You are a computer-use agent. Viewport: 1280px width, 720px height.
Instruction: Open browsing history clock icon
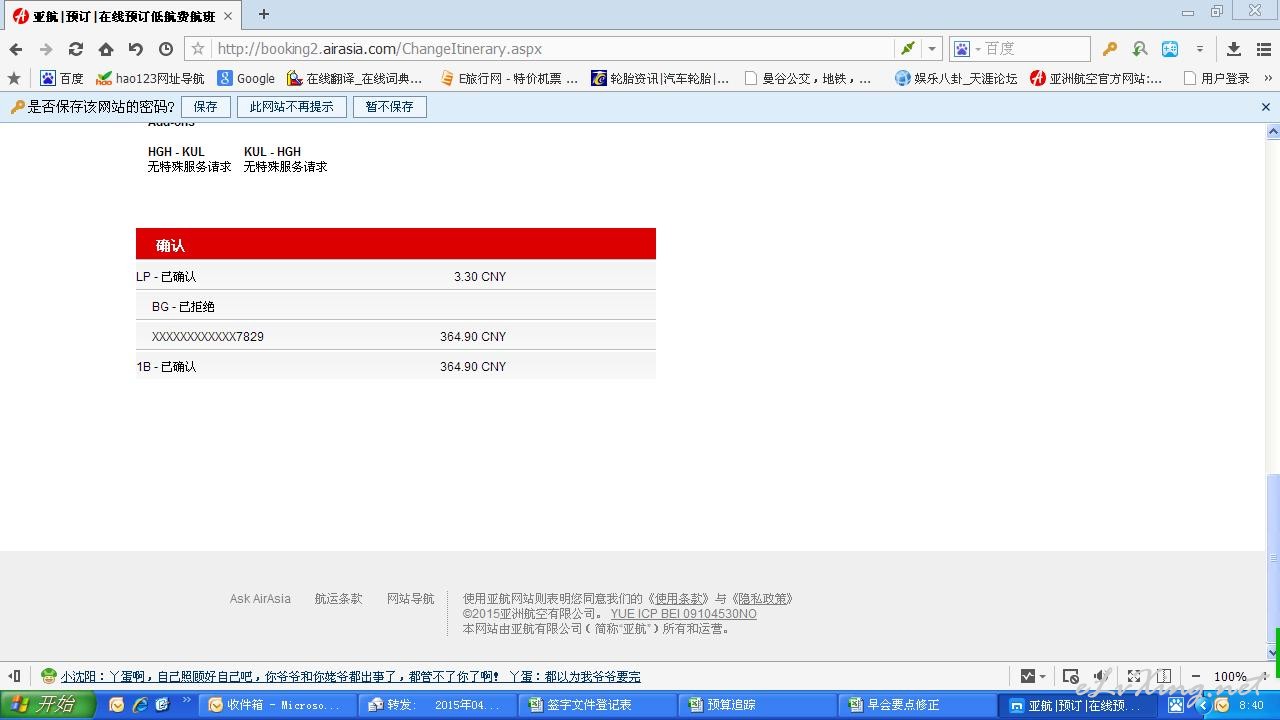click(166, 49)
